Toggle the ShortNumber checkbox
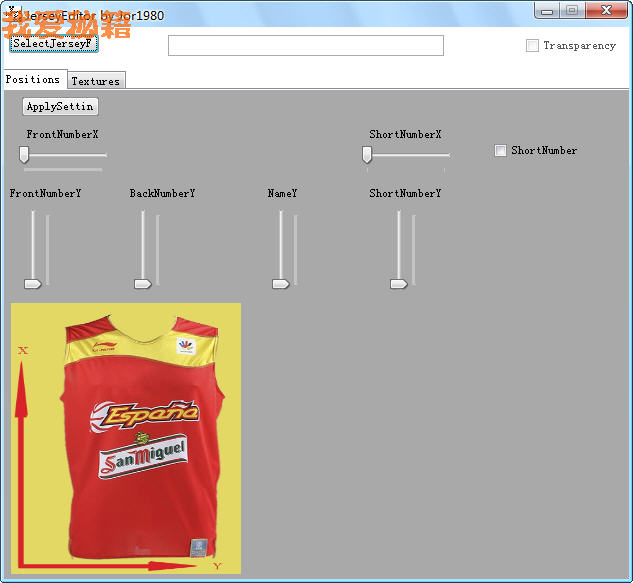Viewport: 633px width, 583px height. coord(501,151)
